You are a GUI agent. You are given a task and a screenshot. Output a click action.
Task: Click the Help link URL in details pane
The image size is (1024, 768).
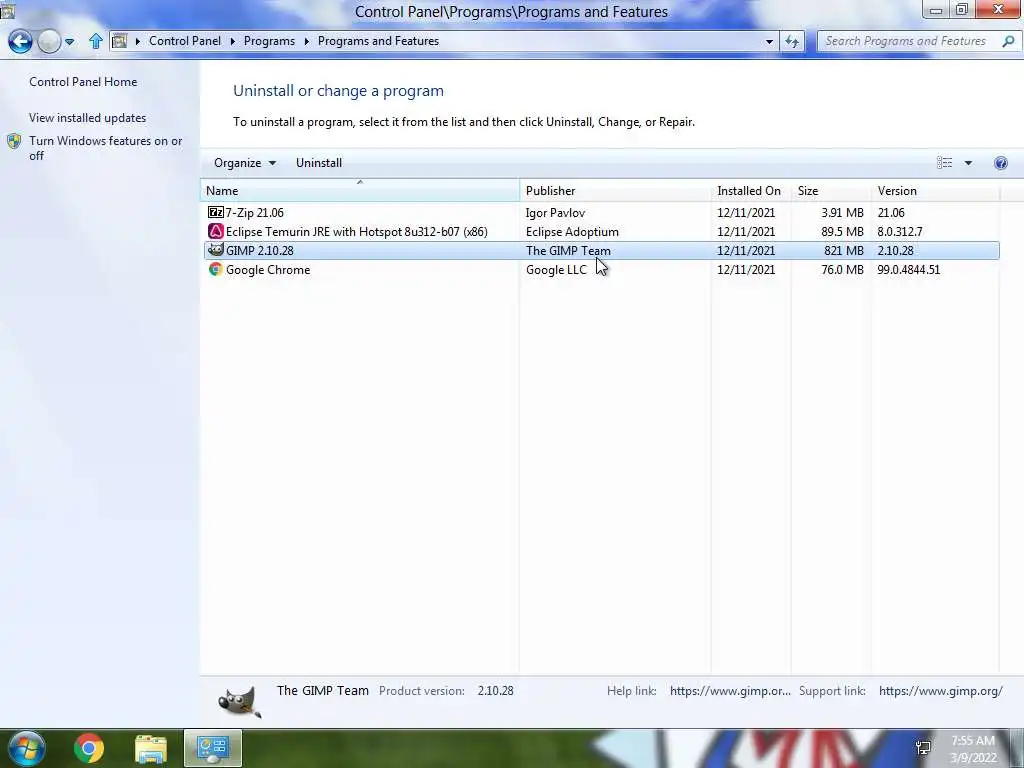coord(730,690)
